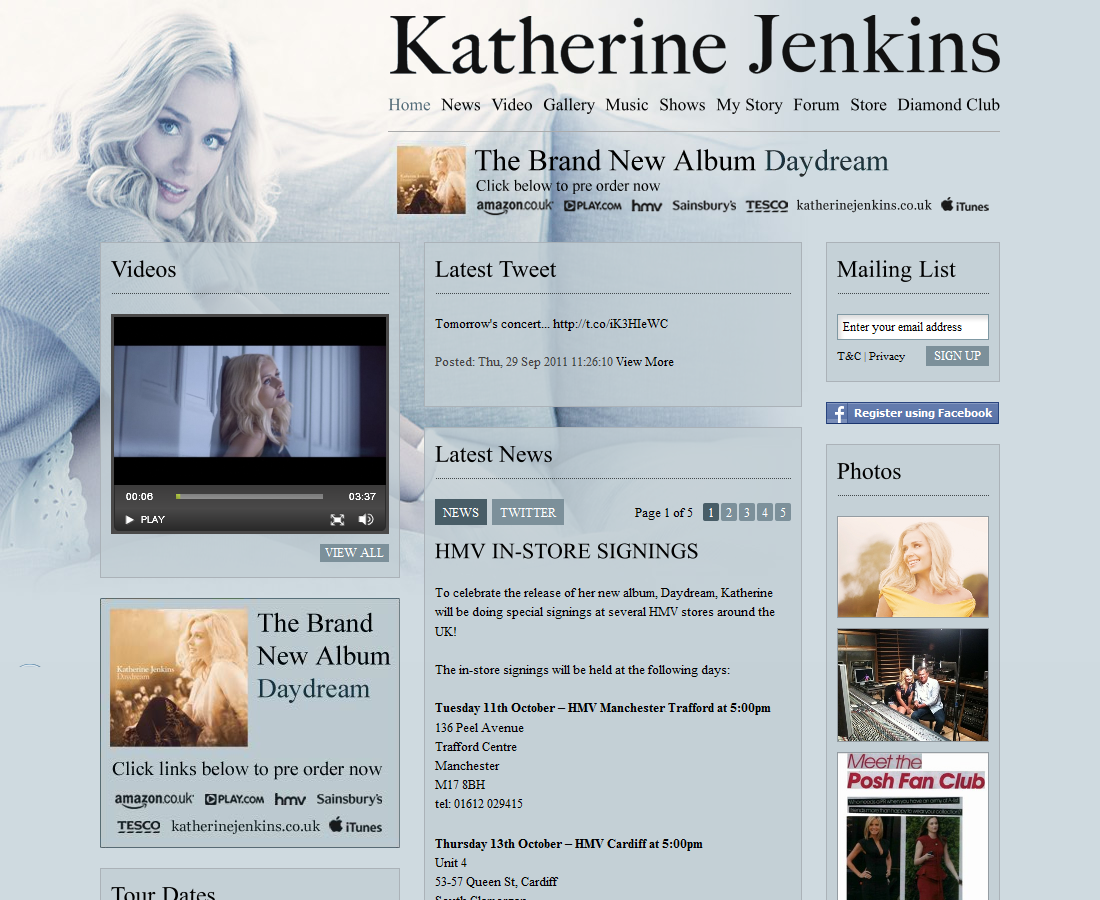
Task: Open the T&C link
Action: pos(849,356)
